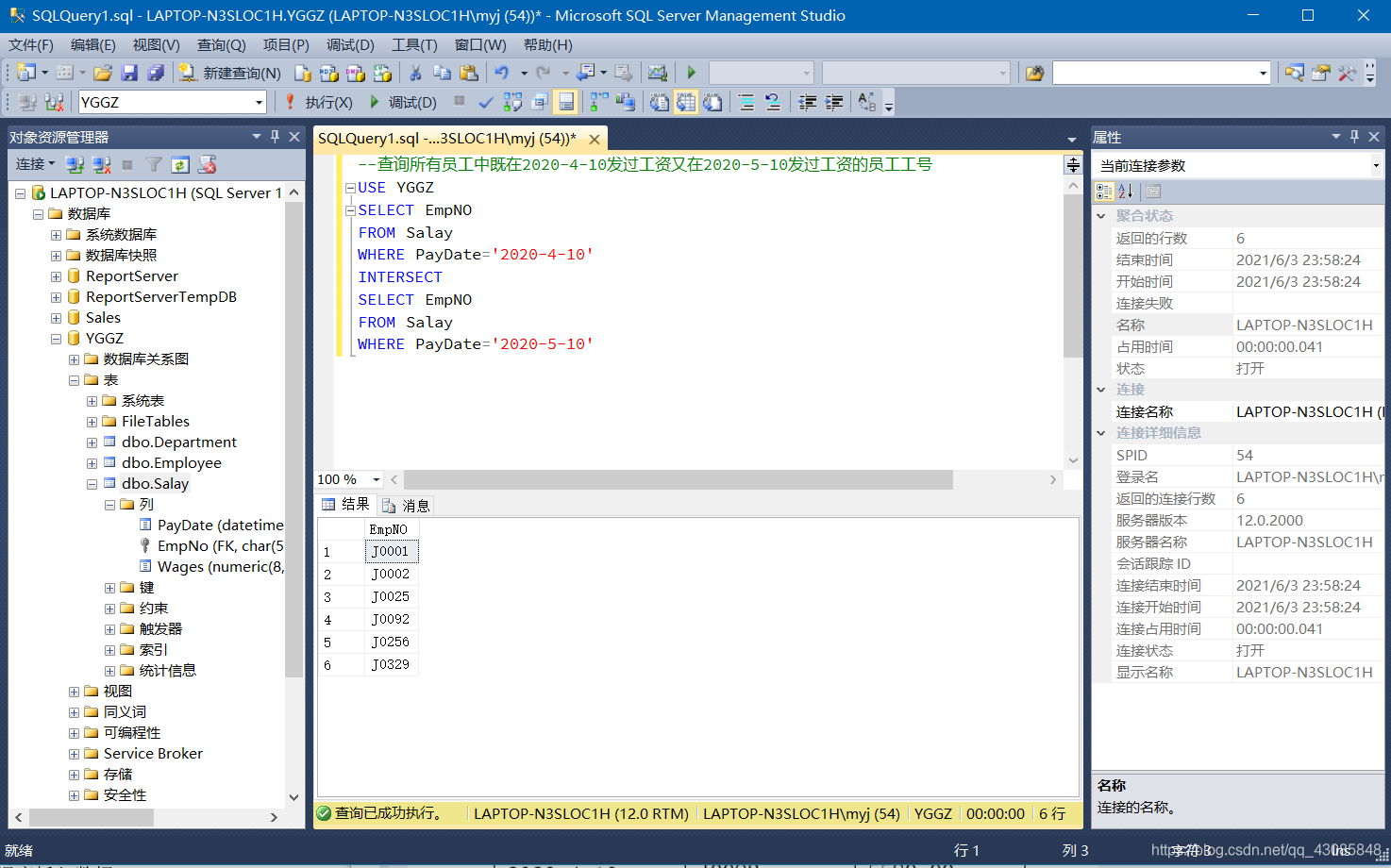Viewport: 1391px width, 868px height.
Task: Close the SQLQuery1.sql tab
Action: [x=595, y=139]
